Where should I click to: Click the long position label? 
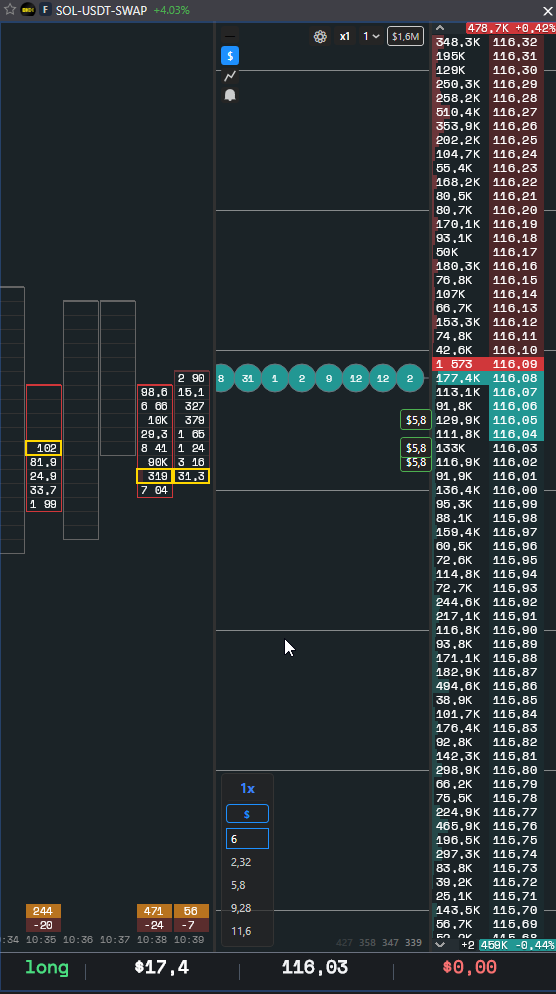pos(46,967)
